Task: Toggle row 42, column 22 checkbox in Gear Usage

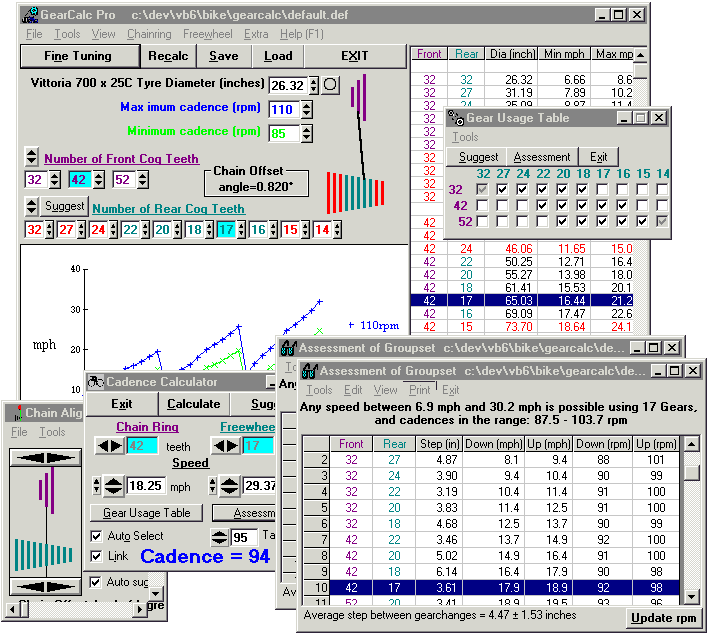Action: 542,206
